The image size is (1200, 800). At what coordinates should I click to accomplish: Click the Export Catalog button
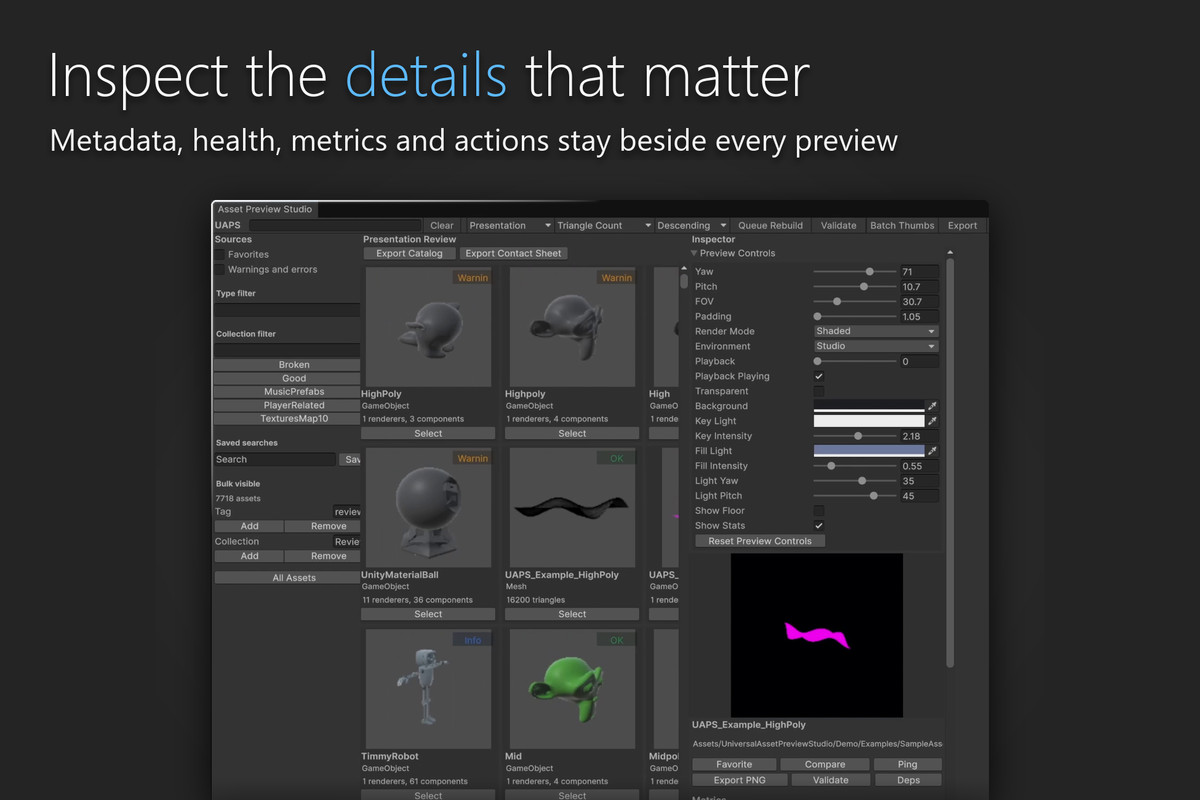click(x=410, y=254)
